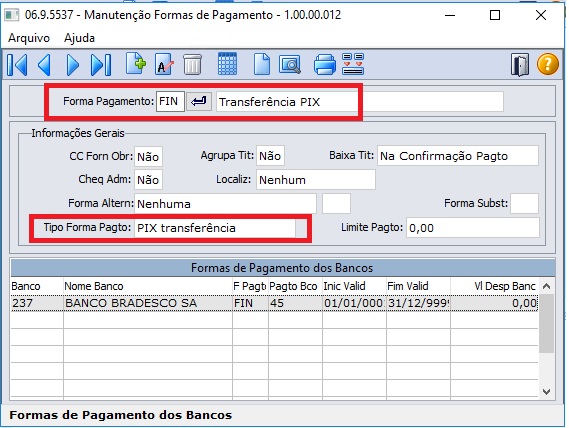The width and height of the screenshot is (569, 428).
Task: Minimize the window
Action: tap(450, 15)
